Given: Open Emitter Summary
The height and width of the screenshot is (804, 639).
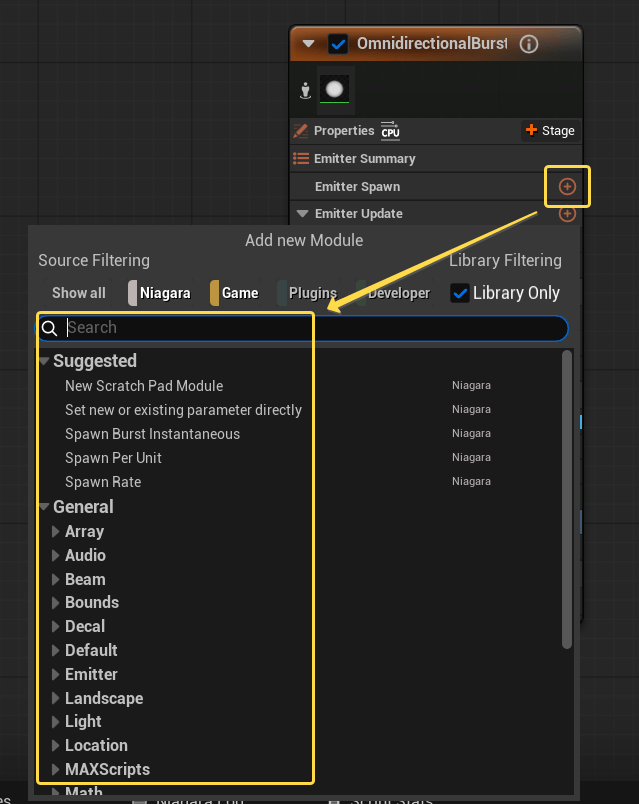Looking at the screenshot, I should point(436,158).
